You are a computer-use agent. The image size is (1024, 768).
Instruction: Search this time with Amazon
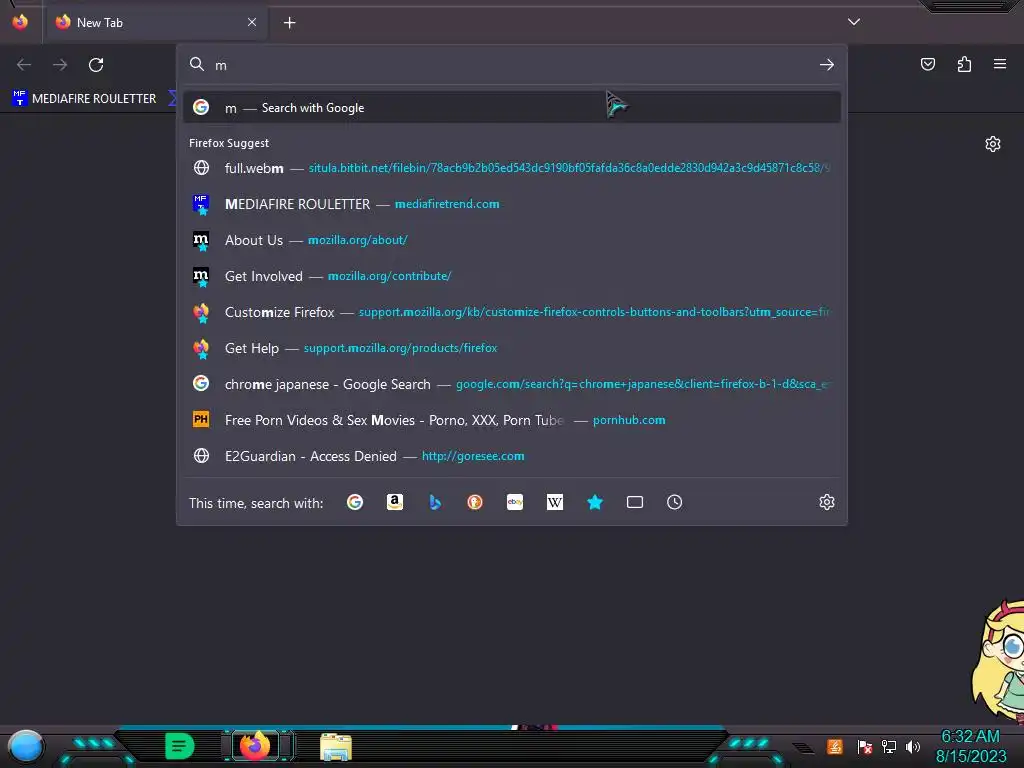[x=394, y=502]
